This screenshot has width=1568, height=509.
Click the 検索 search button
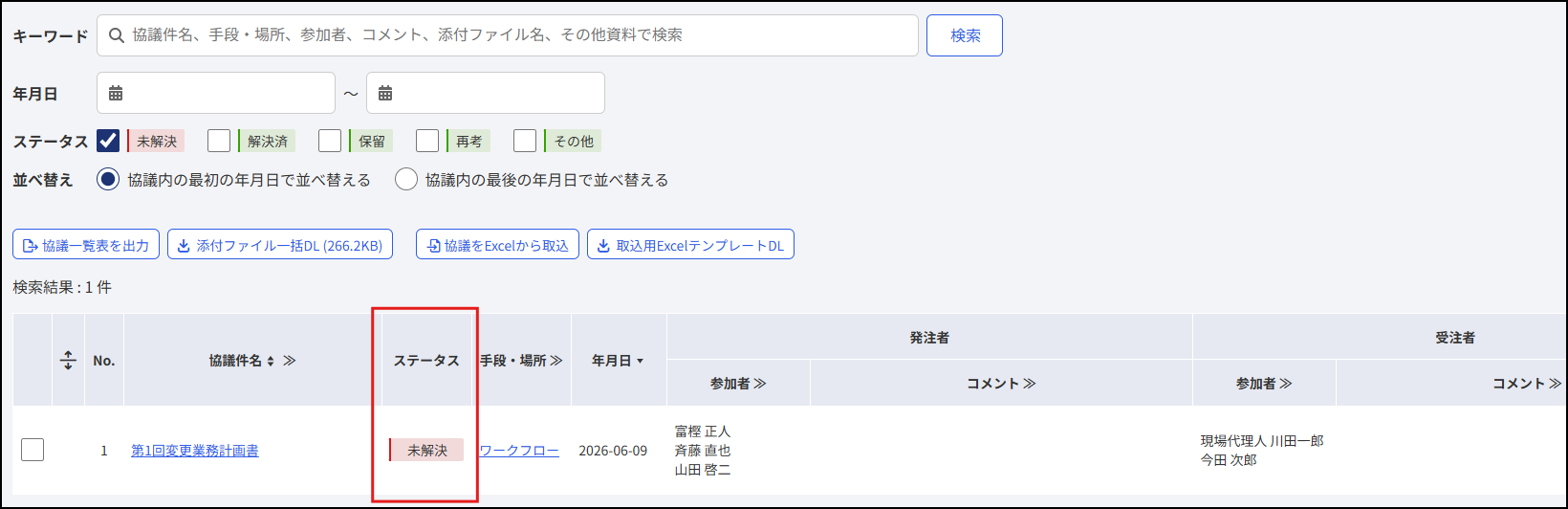pos(965,35)
